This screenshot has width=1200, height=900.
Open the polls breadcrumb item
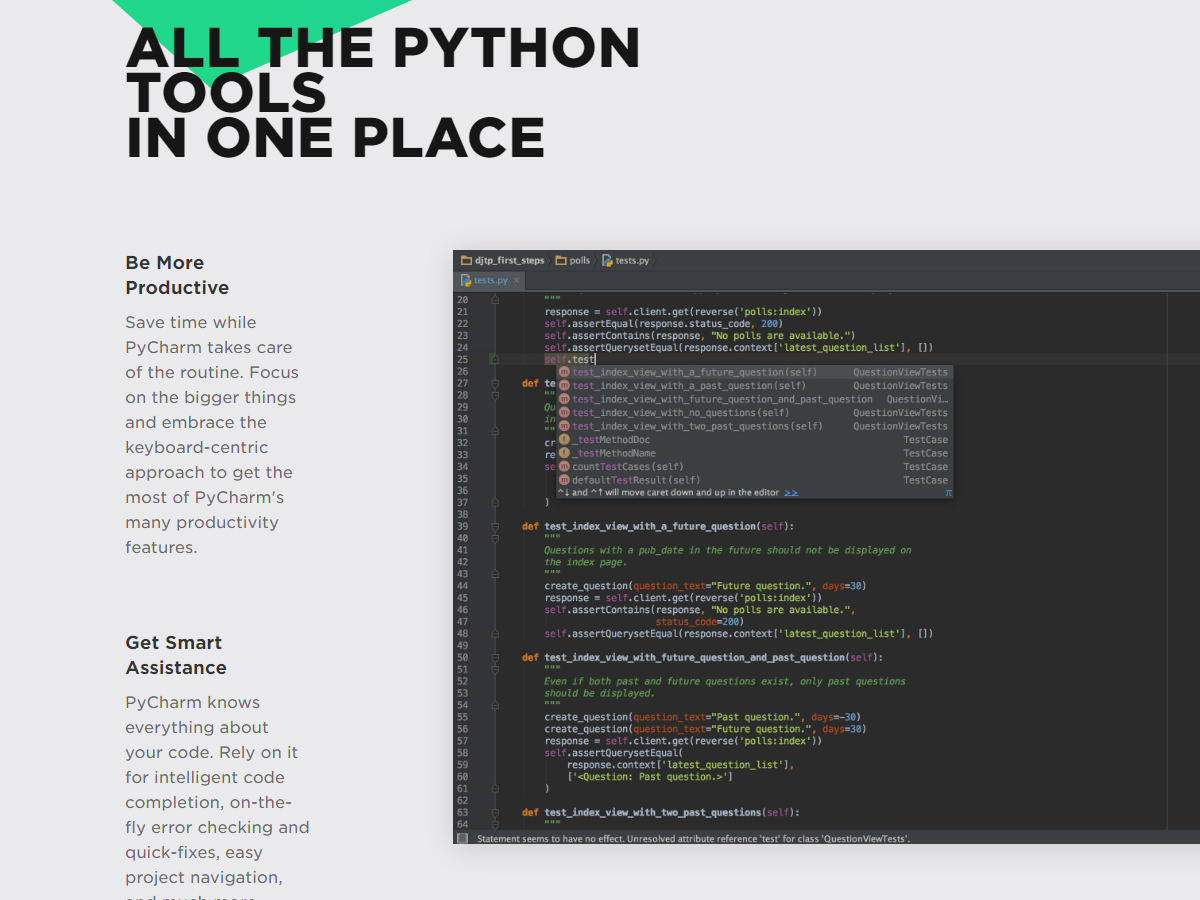click(579, 260)
